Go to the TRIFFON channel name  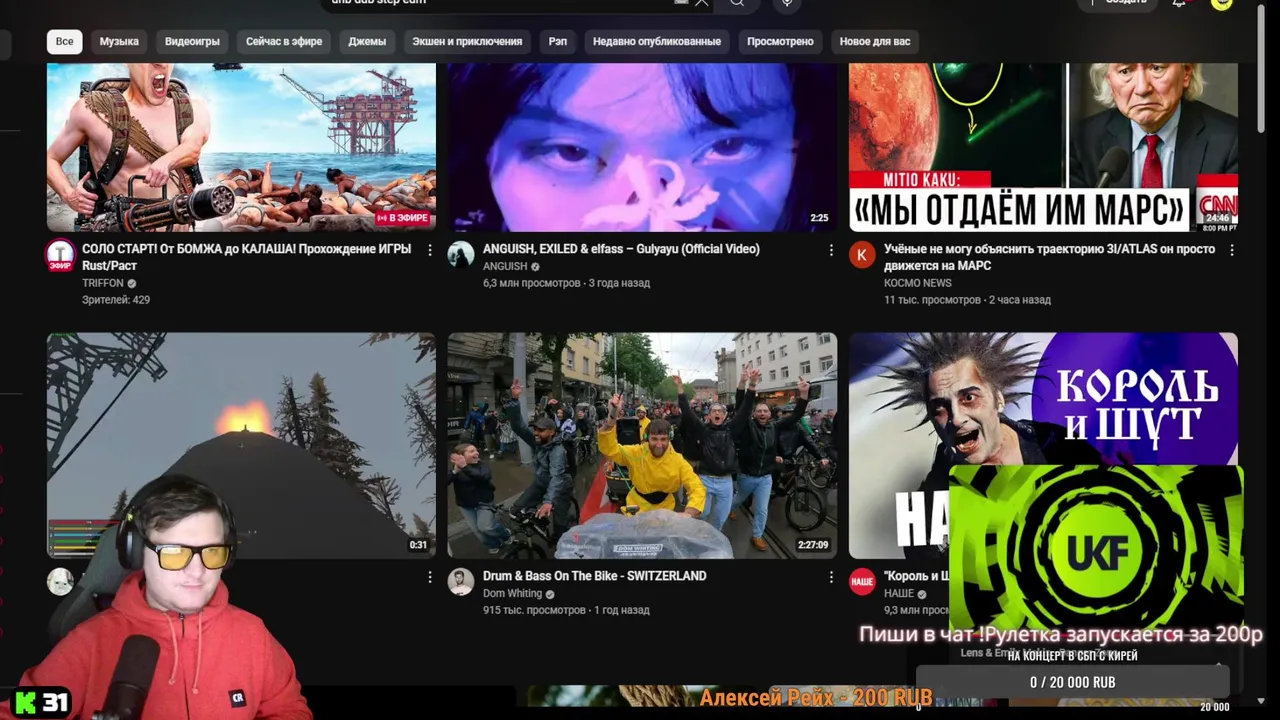103,284
